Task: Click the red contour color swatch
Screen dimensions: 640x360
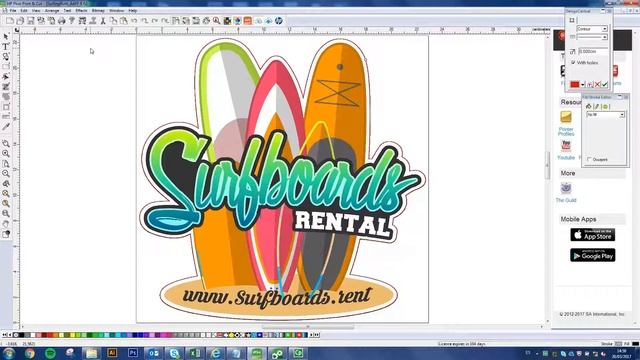Action: click(x=575, y=84)
